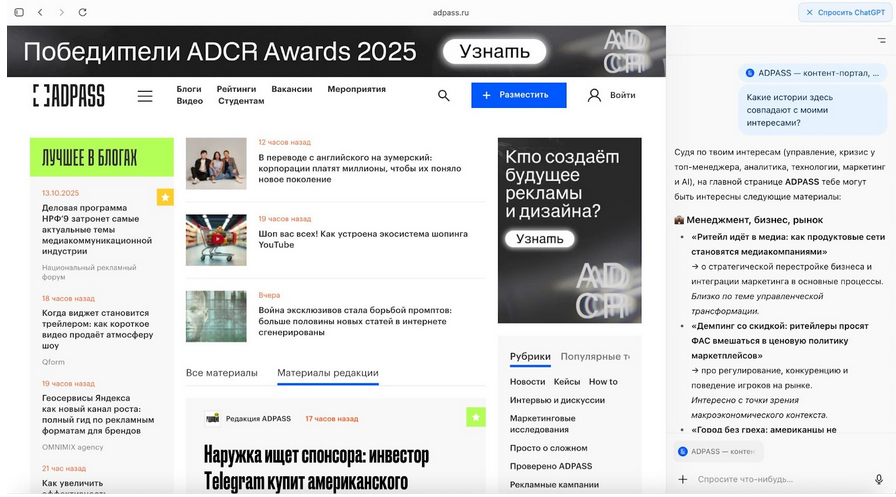Reload the page with the refresh icon
Screen dimensions: 896x497
tap(82, 12)
